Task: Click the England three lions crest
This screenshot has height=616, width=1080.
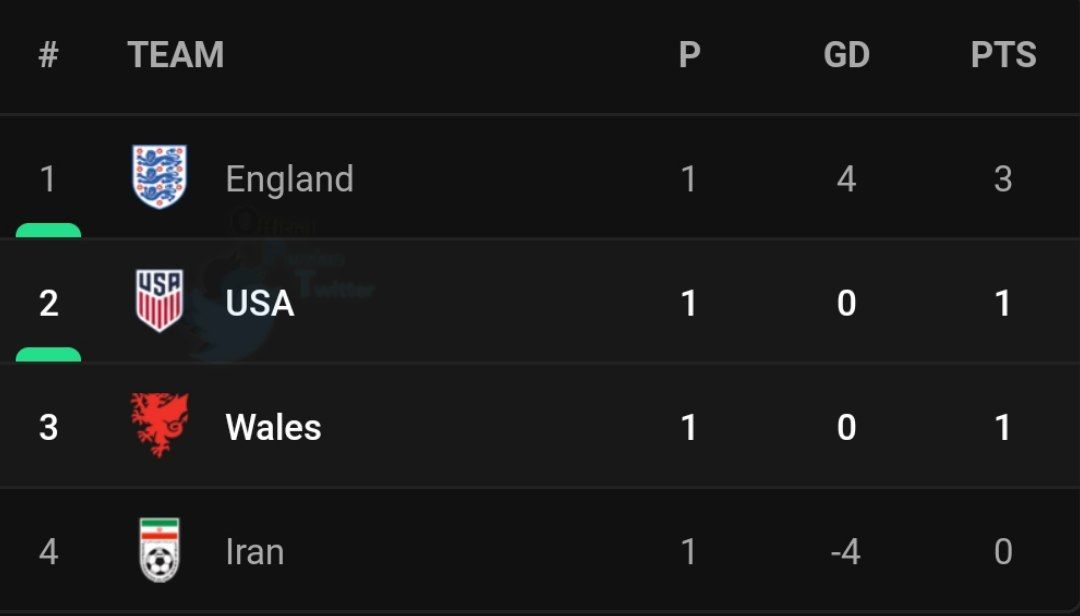Action: coord(160,178)
